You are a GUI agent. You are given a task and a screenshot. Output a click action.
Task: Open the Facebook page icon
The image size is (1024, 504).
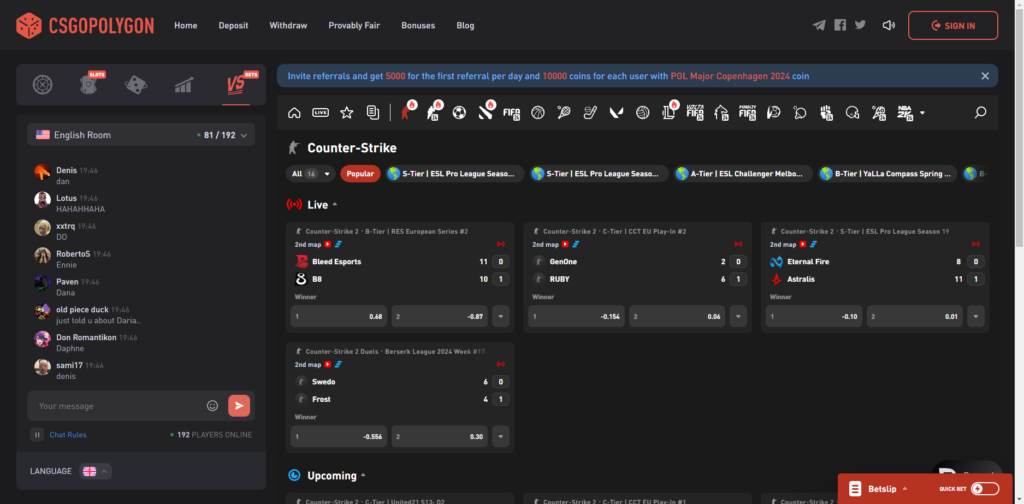pyautogui.click(x=840, y=25)
